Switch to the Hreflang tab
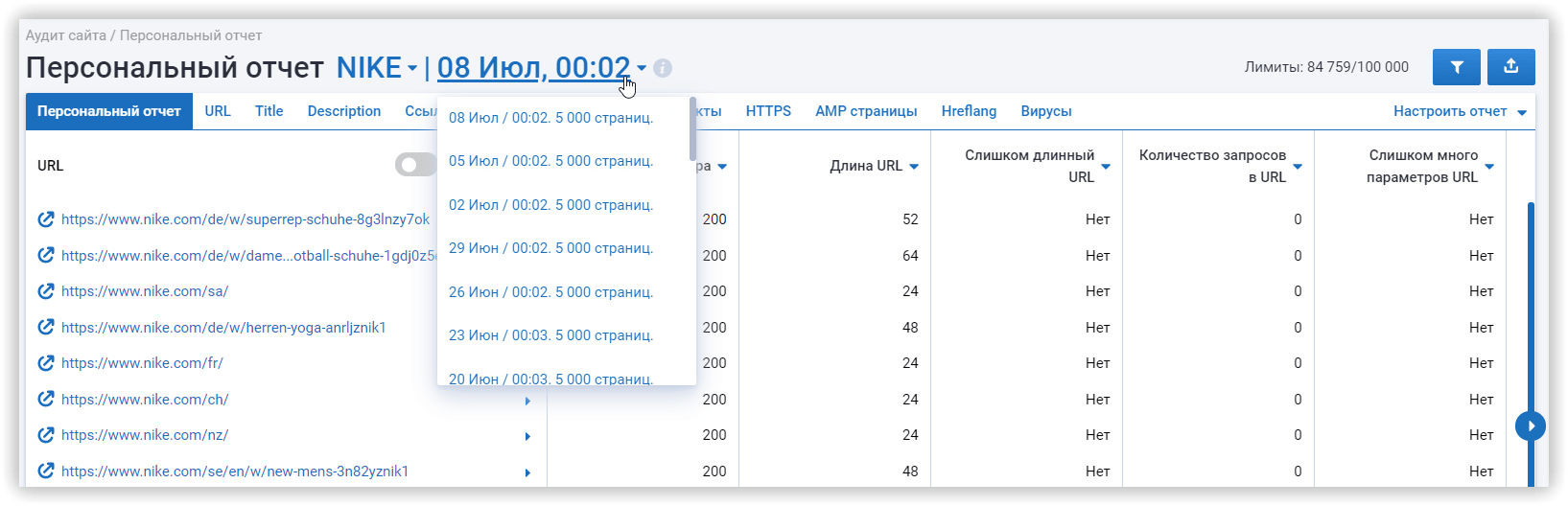 click(969, 111)
